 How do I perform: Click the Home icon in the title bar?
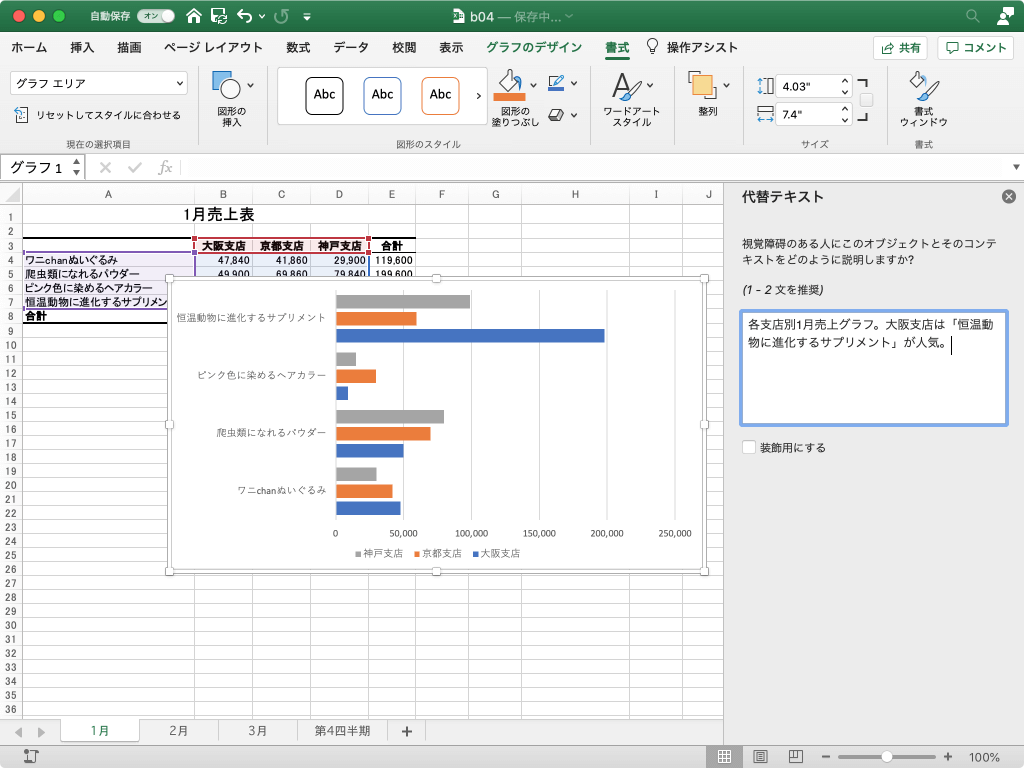tap(193, 16)
